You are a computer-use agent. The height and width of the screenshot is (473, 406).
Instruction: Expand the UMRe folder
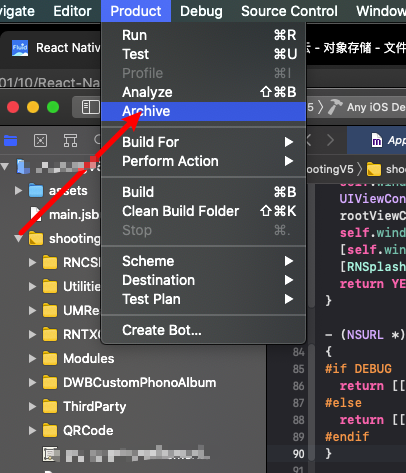[x=32, y=310]
